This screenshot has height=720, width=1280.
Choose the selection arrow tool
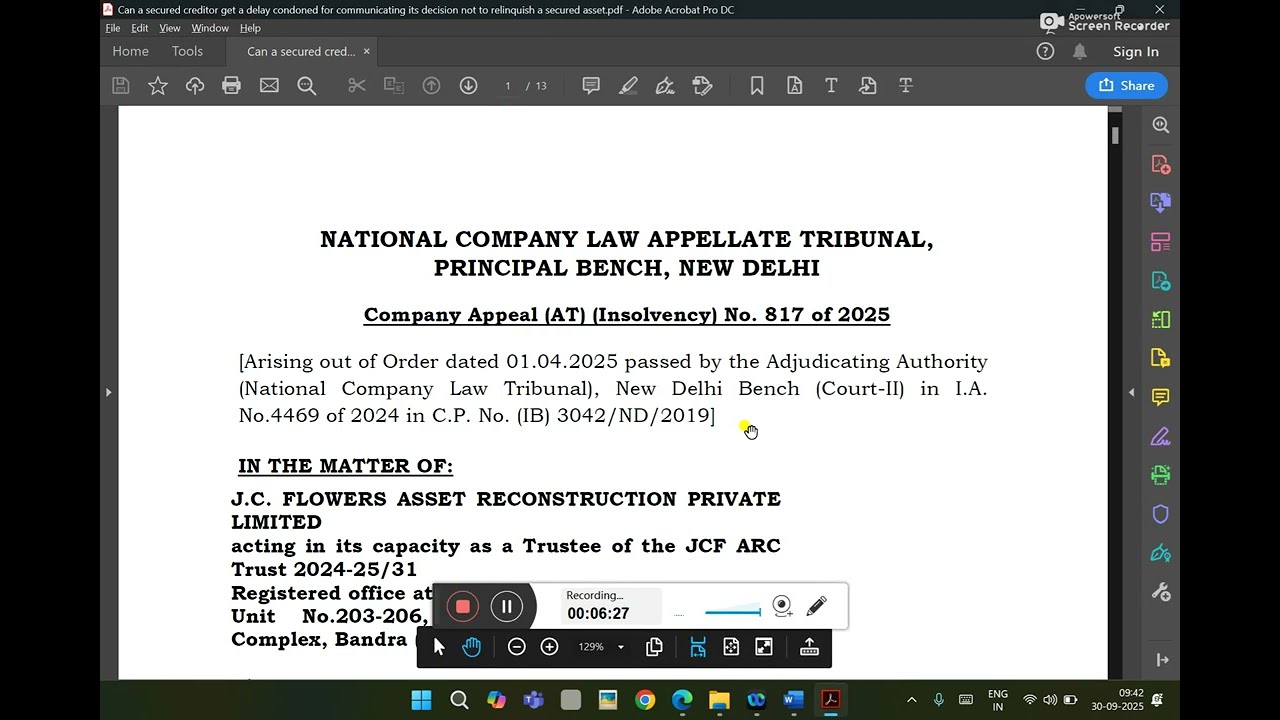pos(439,647)
